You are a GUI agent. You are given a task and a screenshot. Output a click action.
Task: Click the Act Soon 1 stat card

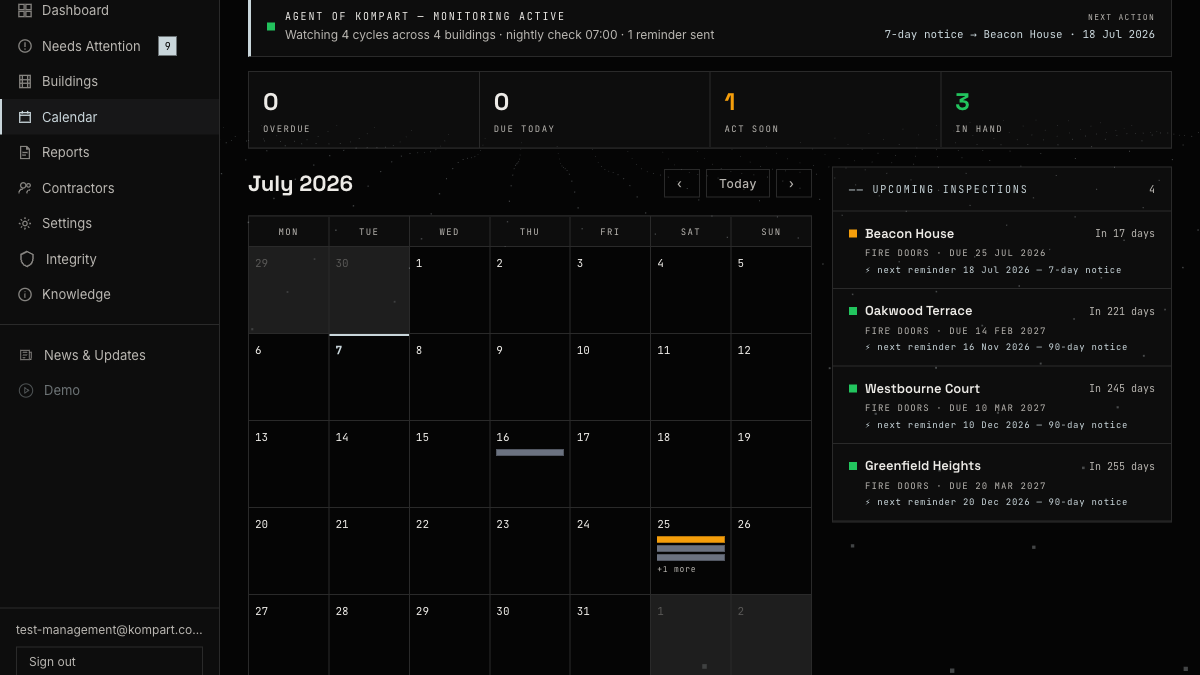(826, 110)
